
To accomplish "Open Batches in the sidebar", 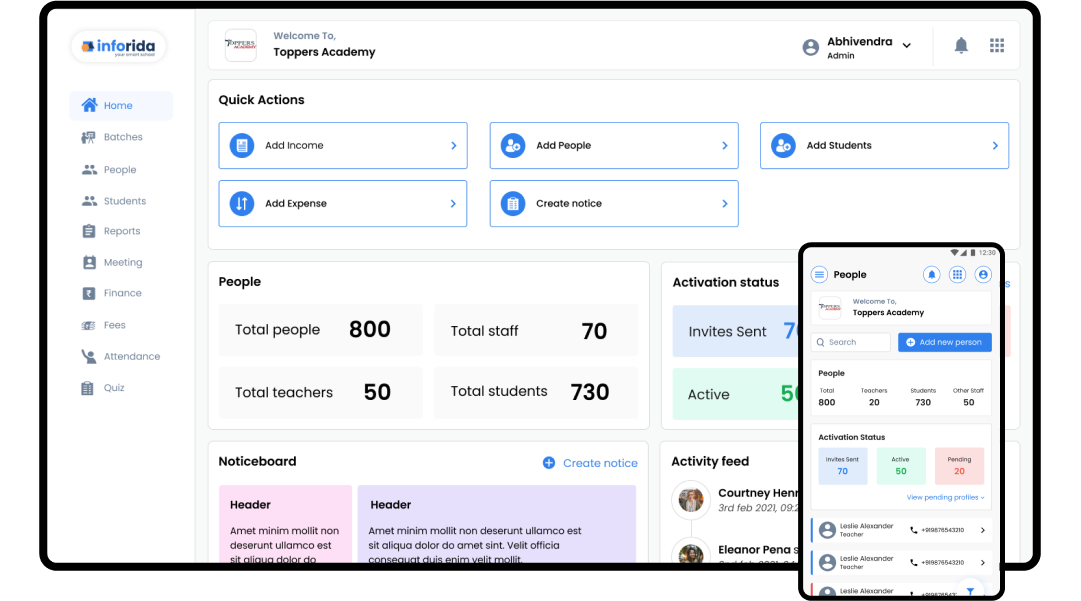I will click(x=121, y=137).
